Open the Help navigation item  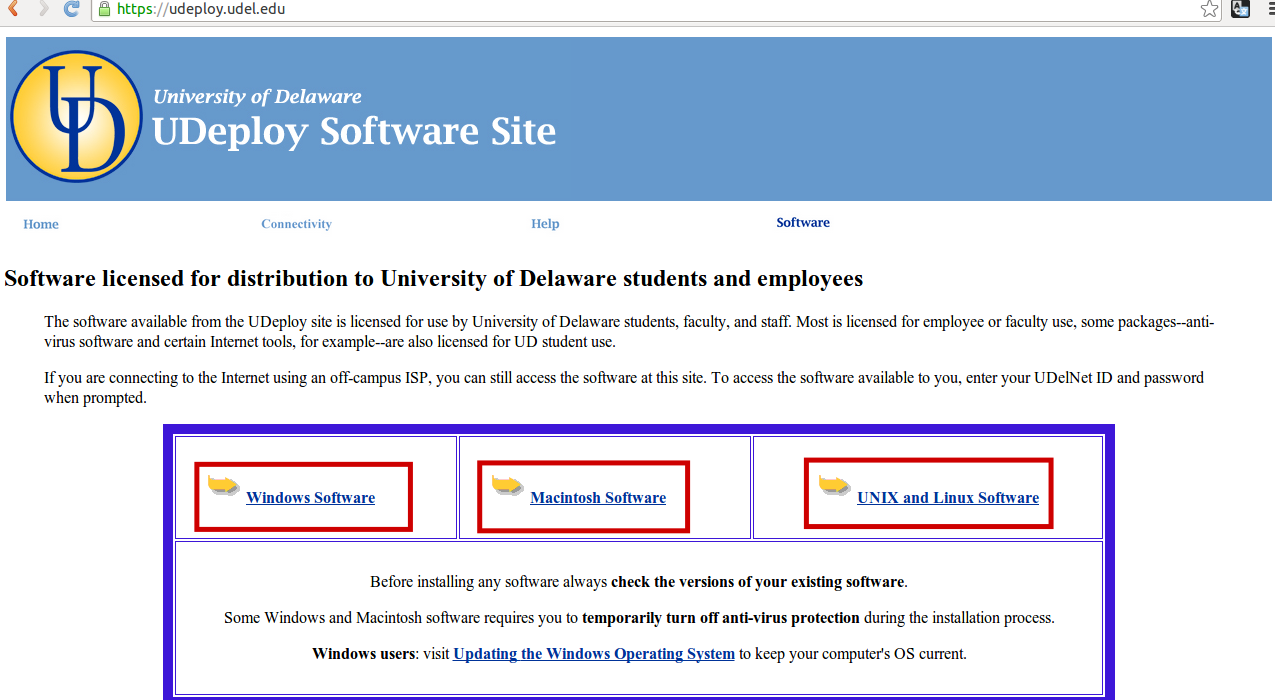(545, 224)
